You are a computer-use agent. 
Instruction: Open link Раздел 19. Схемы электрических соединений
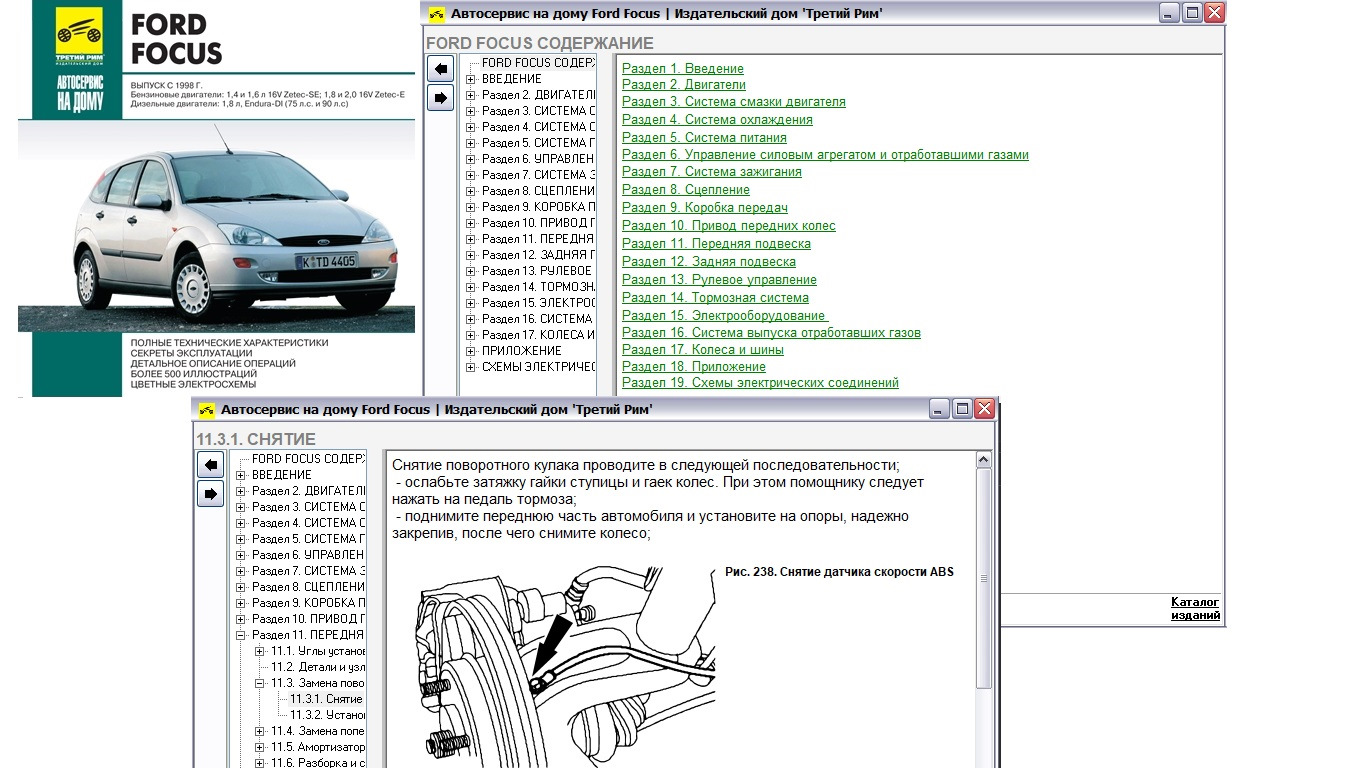(760, 383)
